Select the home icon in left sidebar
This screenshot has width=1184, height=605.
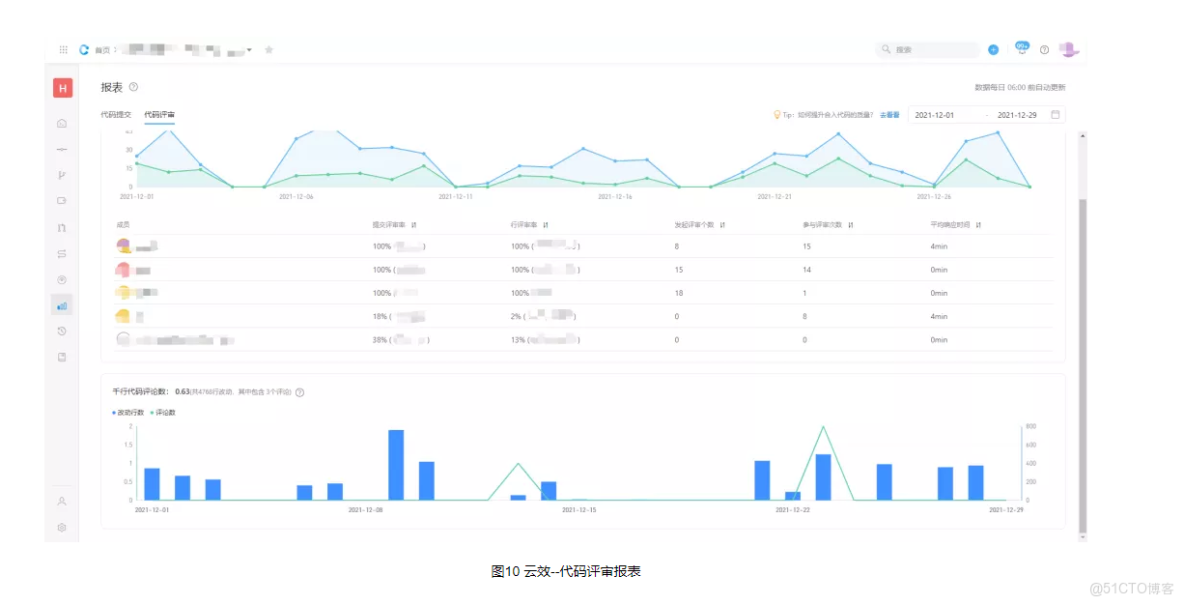pos(62,123)
